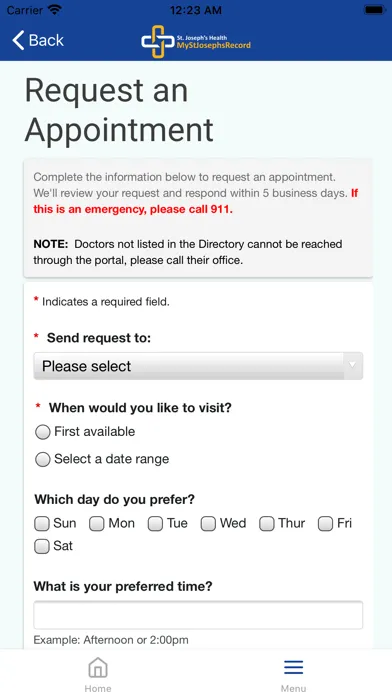Tap the St. Joseph's Health cross logo

(158, 42)
